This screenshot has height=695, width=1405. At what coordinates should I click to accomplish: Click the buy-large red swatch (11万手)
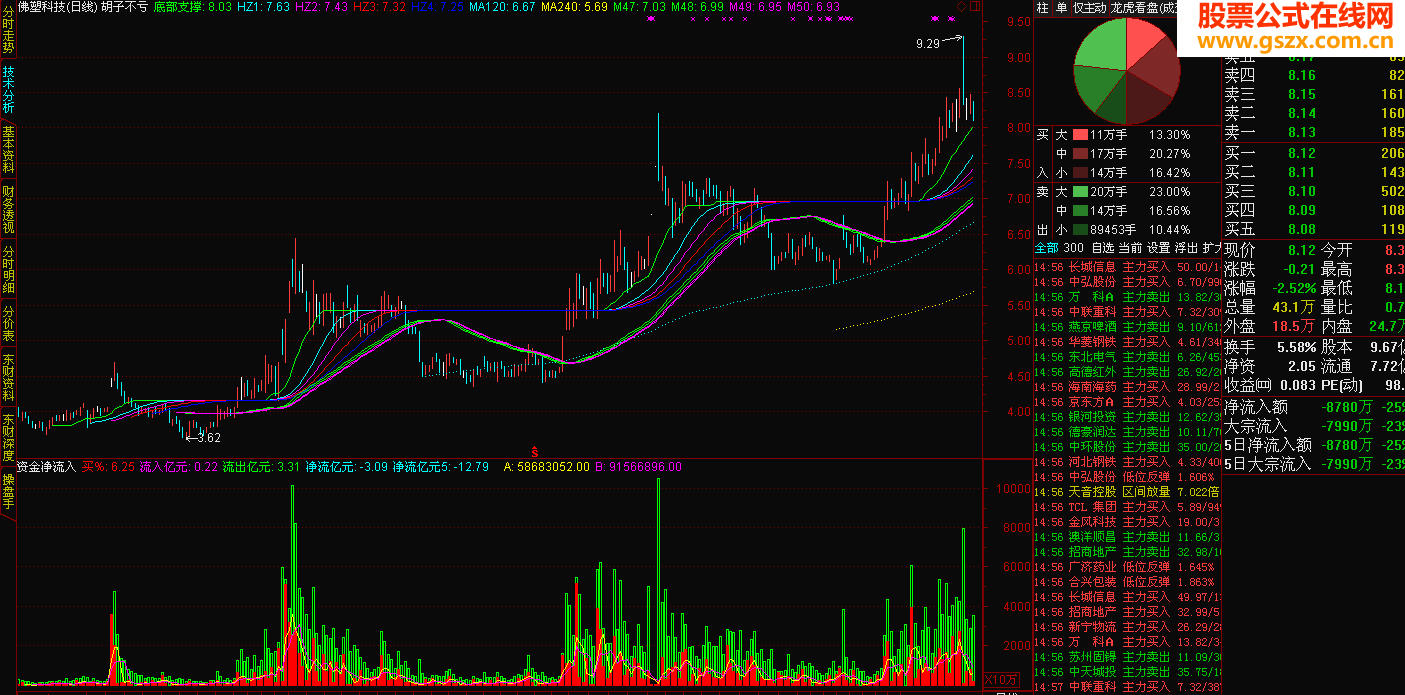click(1080, 135)
